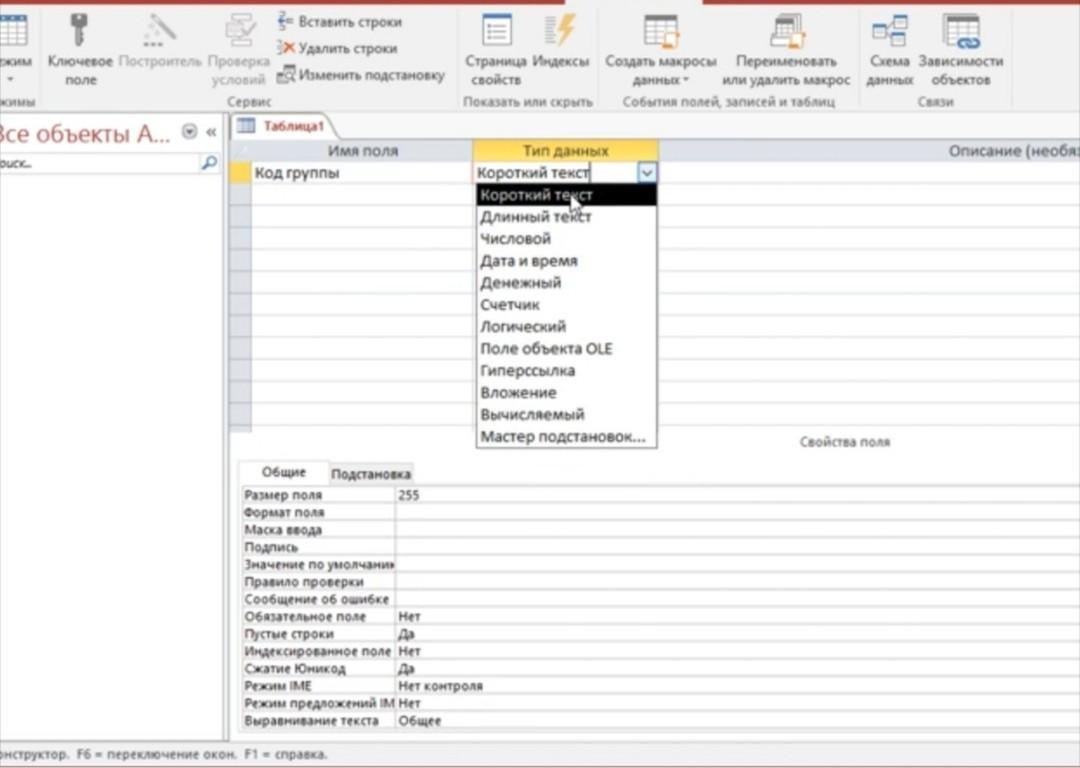1080x768 pixels.
Task: Click the Маска ввода value field
Action: [x=737, y=530]
